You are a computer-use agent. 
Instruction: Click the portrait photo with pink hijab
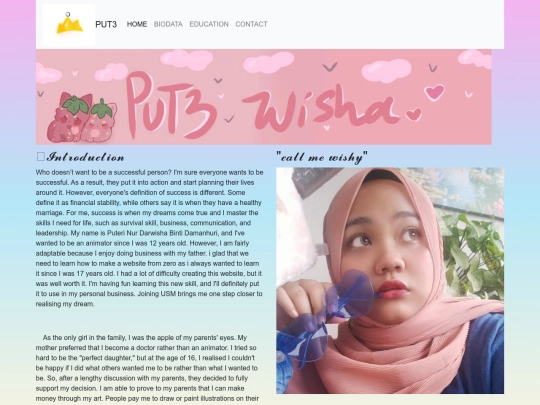[x=390, y=281]
